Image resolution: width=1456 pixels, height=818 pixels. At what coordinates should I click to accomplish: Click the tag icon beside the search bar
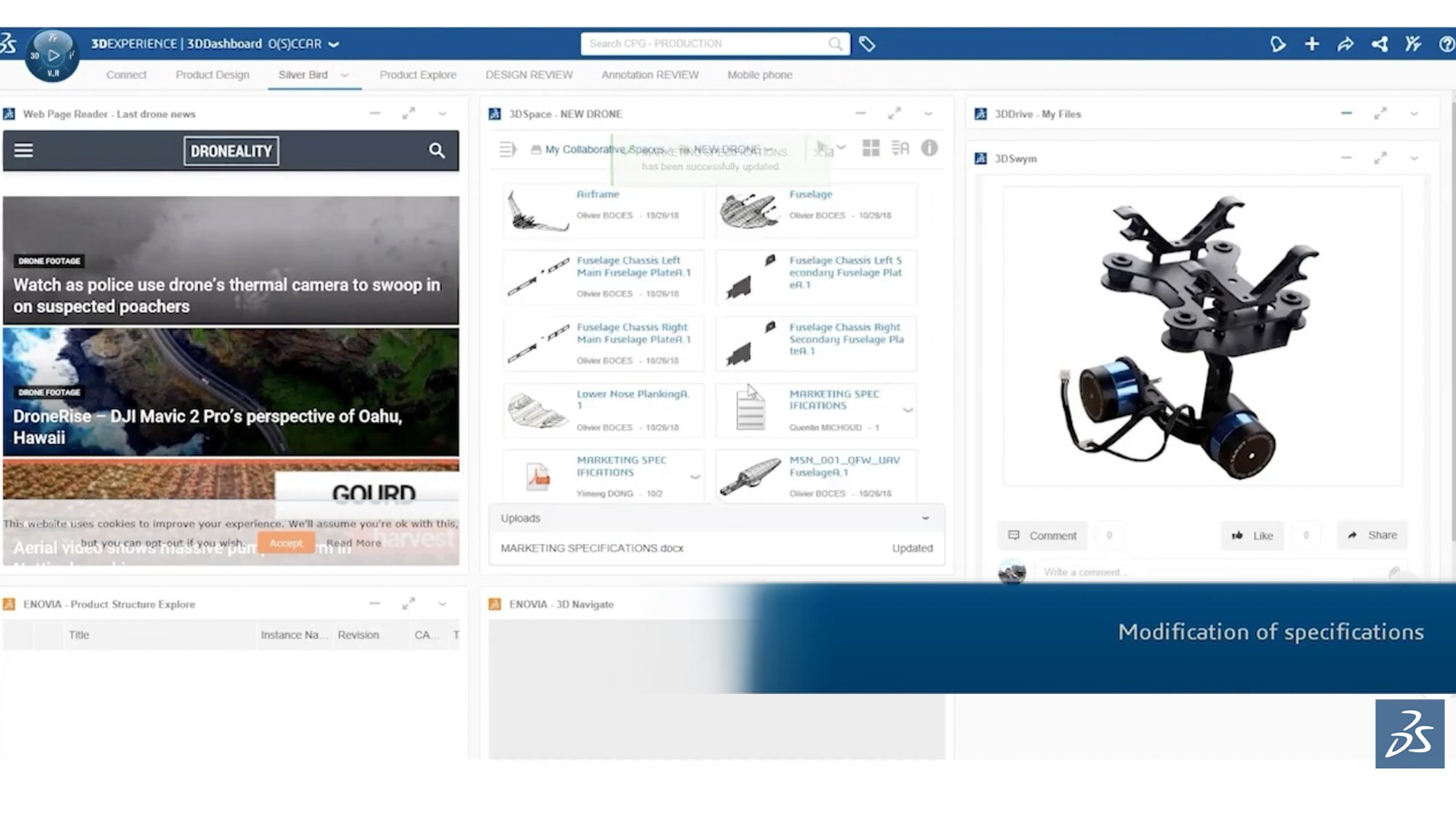867,44
